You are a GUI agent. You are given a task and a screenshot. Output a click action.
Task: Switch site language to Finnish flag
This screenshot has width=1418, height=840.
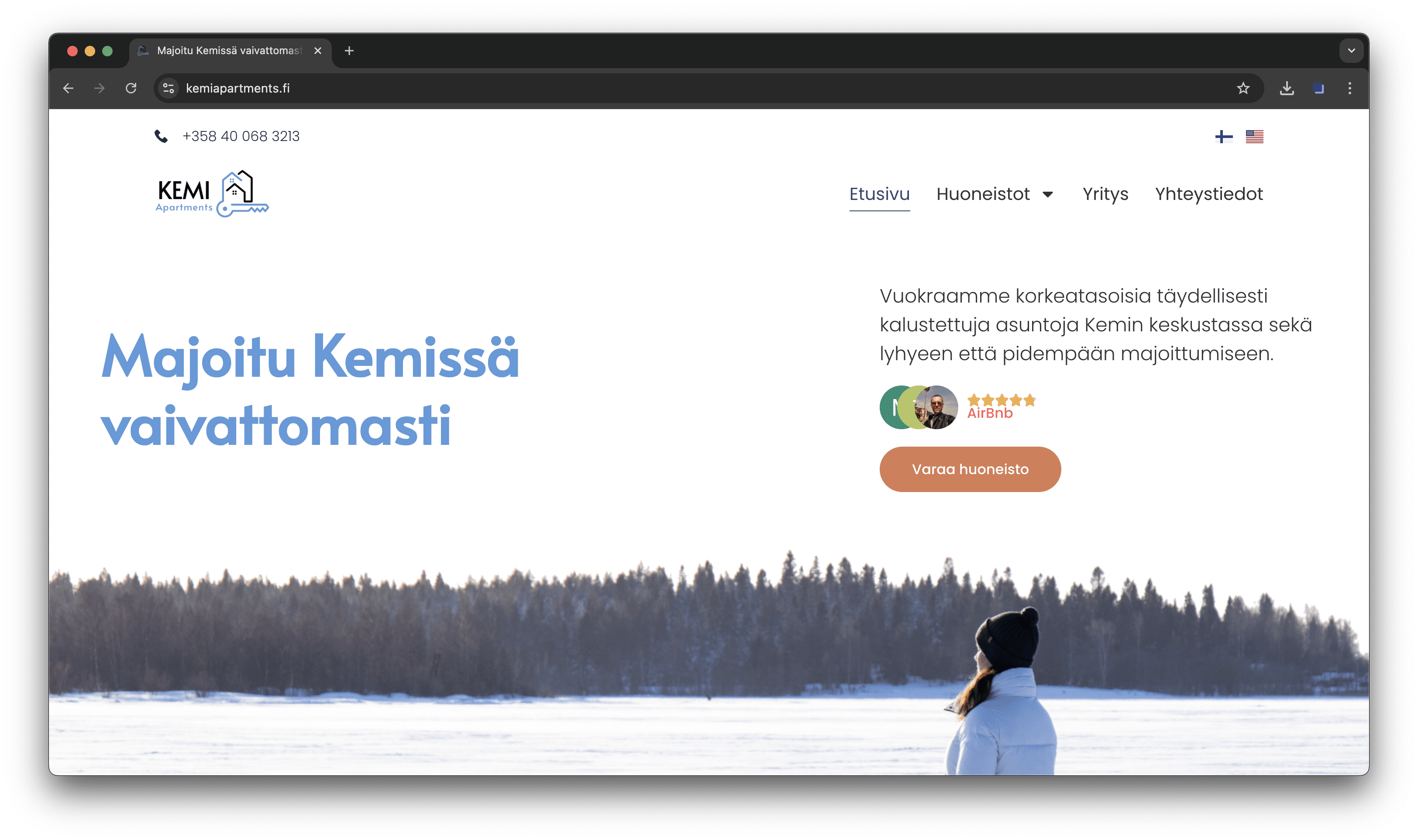coord(1223,136)
